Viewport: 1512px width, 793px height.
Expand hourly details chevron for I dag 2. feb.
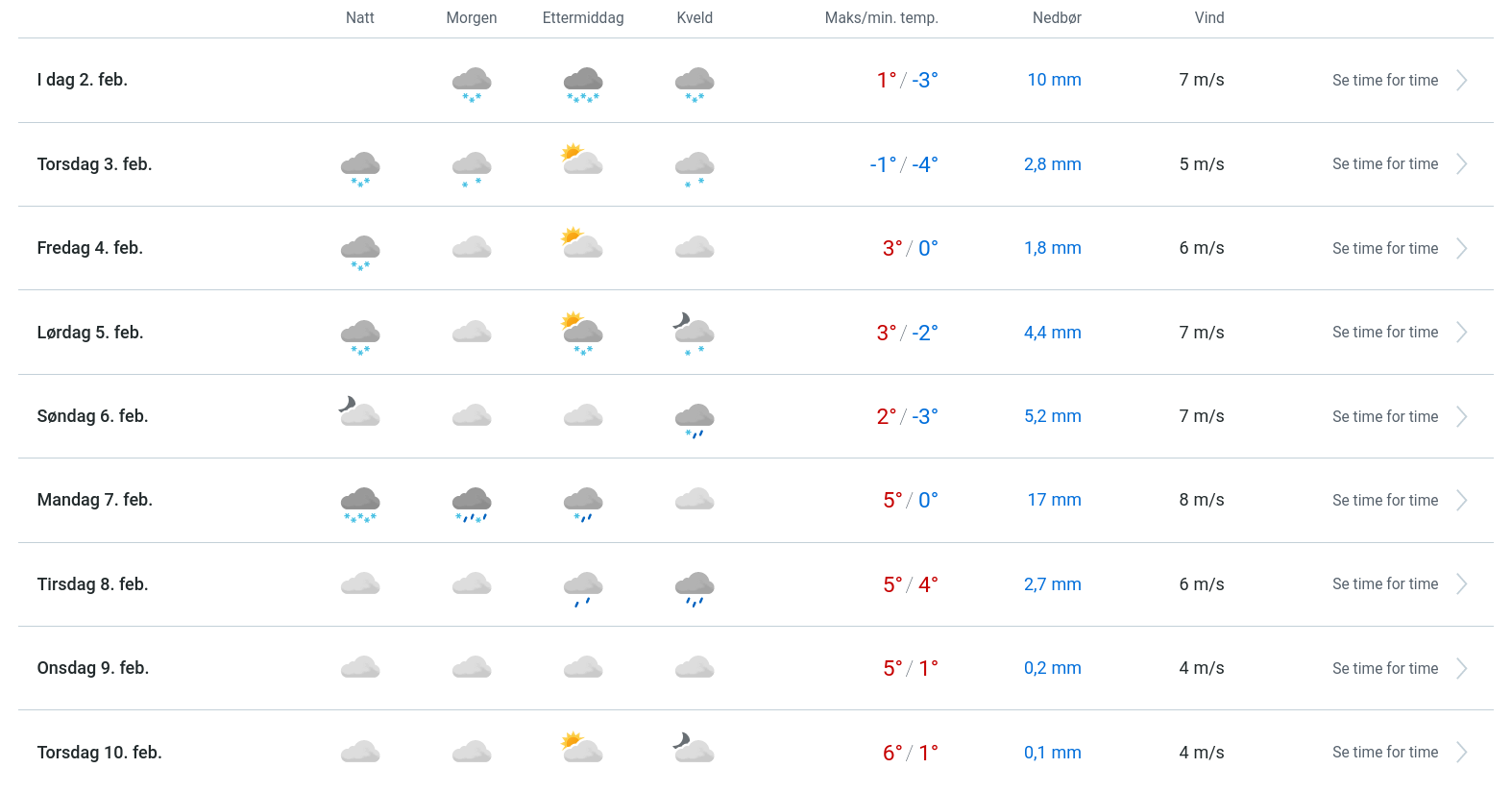click(x=1462, y=81)
